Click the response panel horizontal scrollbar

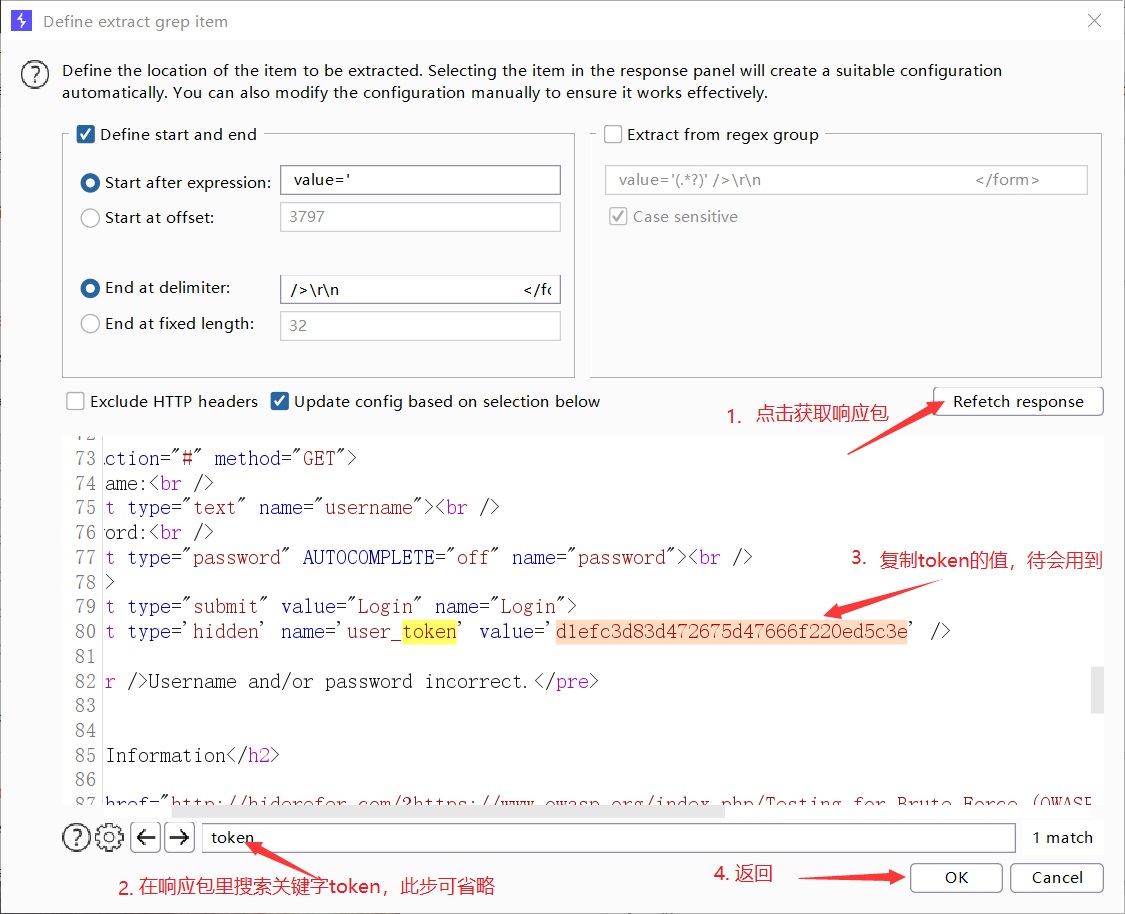tap(448, 811)
